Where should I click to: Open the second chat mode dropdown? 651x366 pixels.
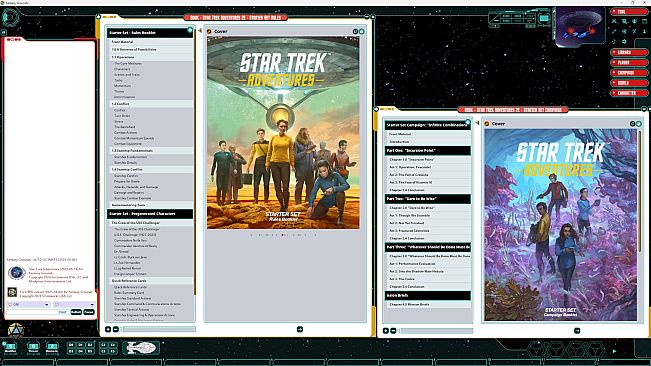point(74,304)
